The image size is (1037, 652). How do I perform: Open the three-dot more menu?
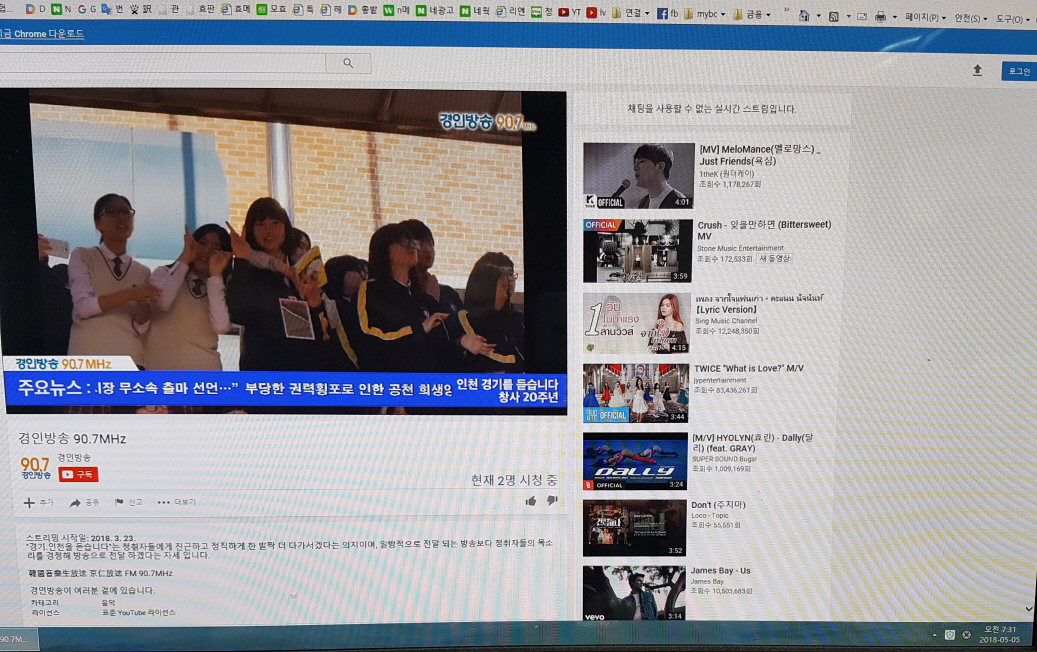coord(163,503)
